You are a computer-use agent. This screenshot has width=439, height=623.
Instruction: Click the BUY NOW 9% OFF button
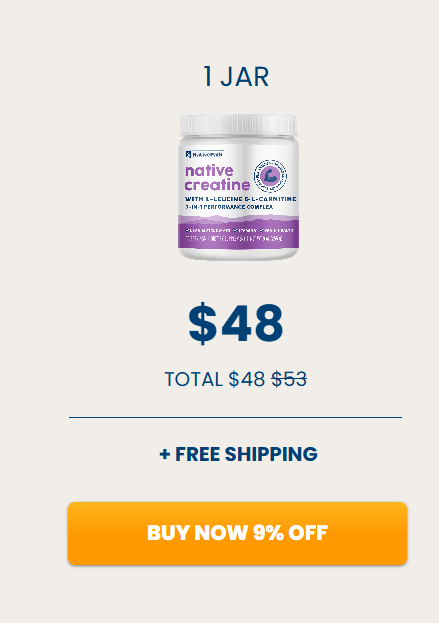pyautogui.click(x=237, y=533)
